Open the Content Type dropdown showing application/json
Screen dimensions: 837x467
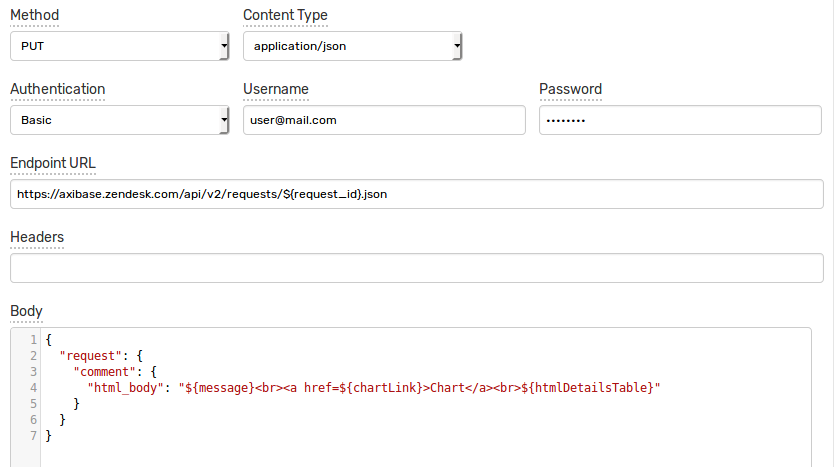pyautogui.click(x=352, y=46)
